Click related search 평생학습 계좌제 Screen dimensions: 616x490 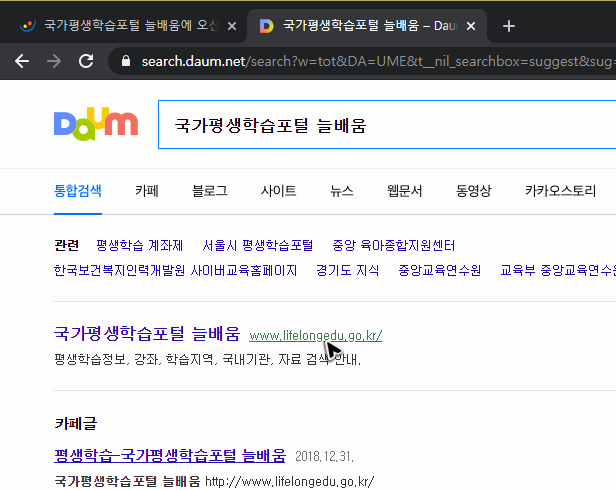[139, 246]
